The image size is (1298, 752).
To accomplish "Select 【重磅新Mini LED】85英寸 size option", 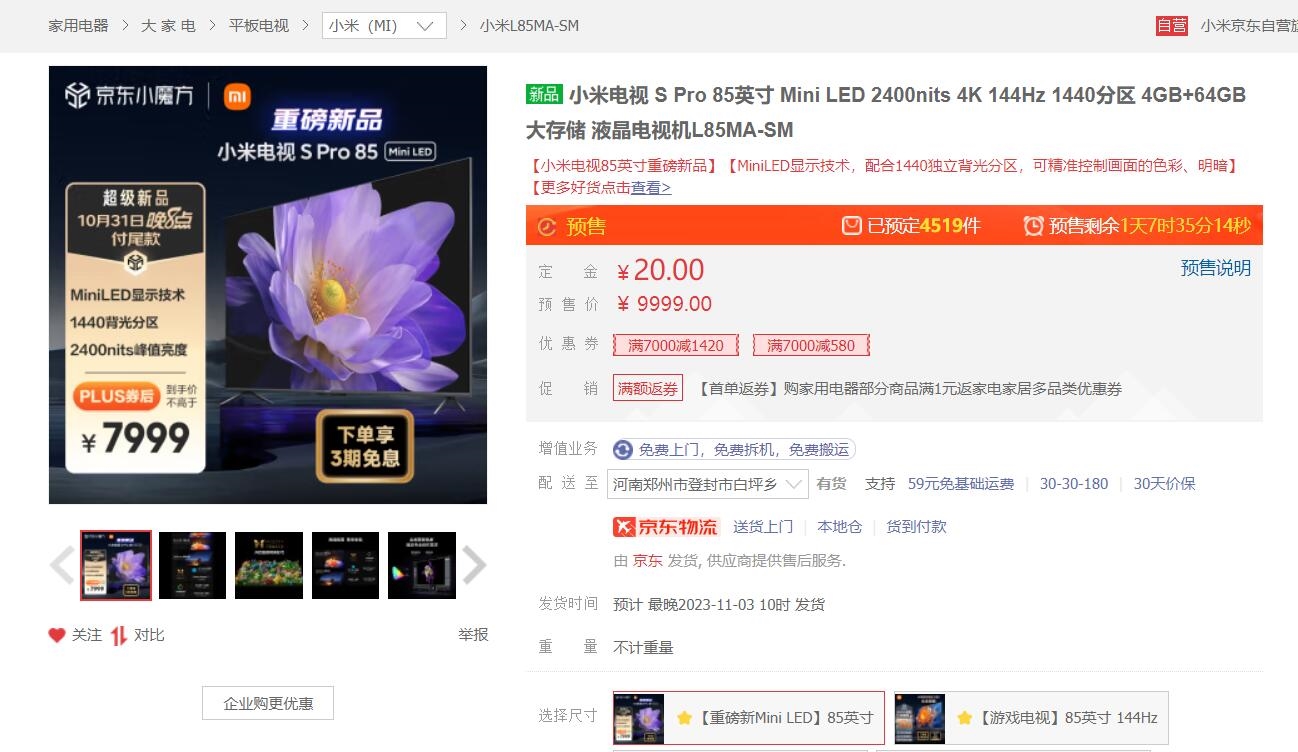I will click(x=749, y=718).
